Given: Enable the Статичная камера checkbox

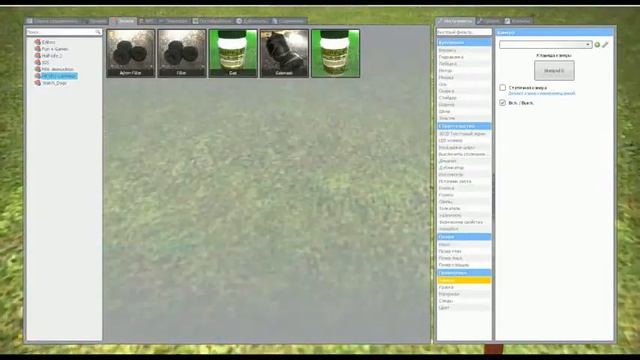Looking at the screenshot, I should tap(502, 88).
